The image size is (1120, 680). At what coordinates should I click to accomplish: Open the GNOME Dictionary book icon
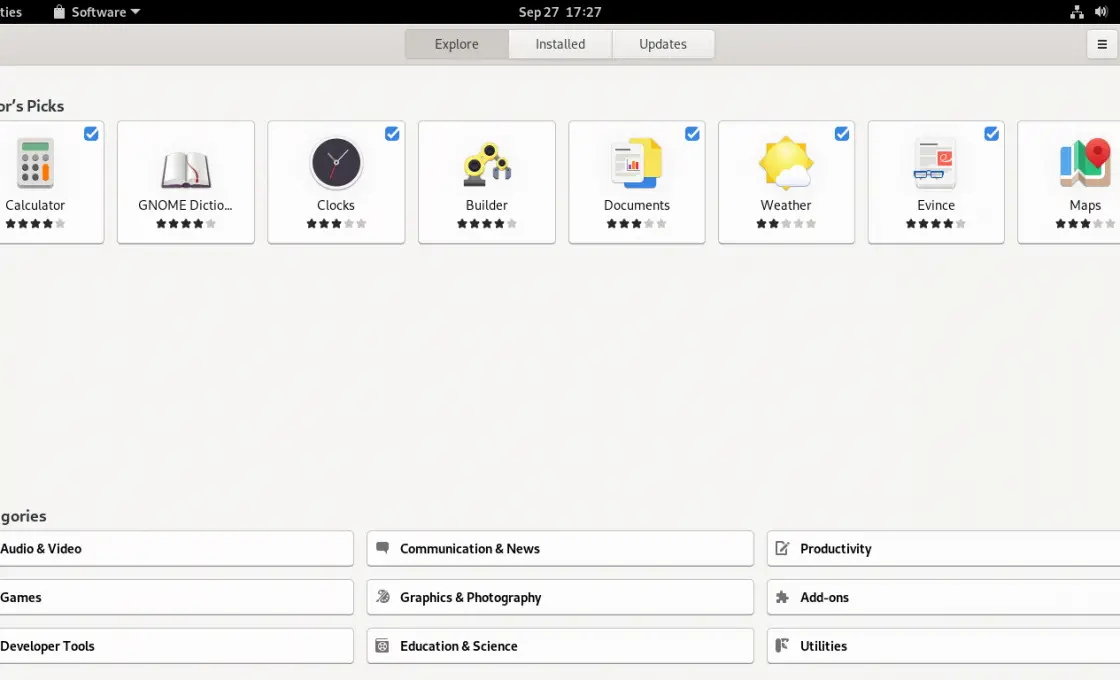186,170
